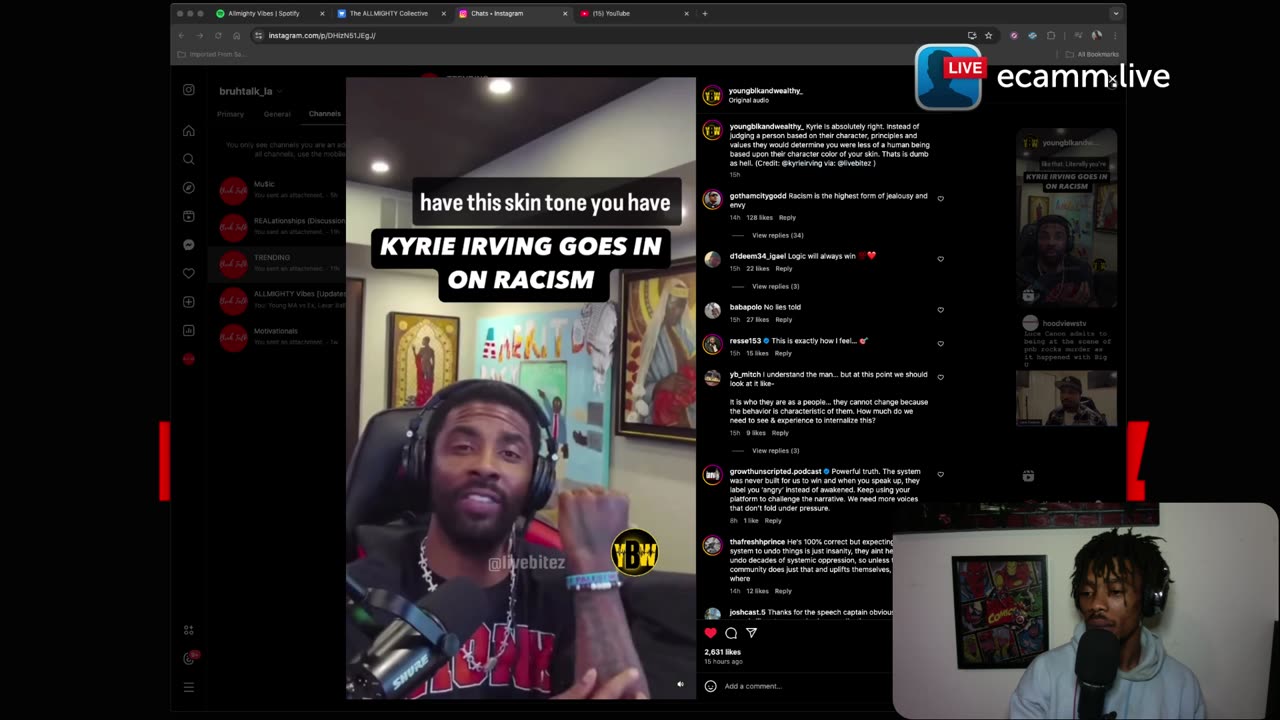
Task: Like yb_mitch's comment heart
Action: 941,378
